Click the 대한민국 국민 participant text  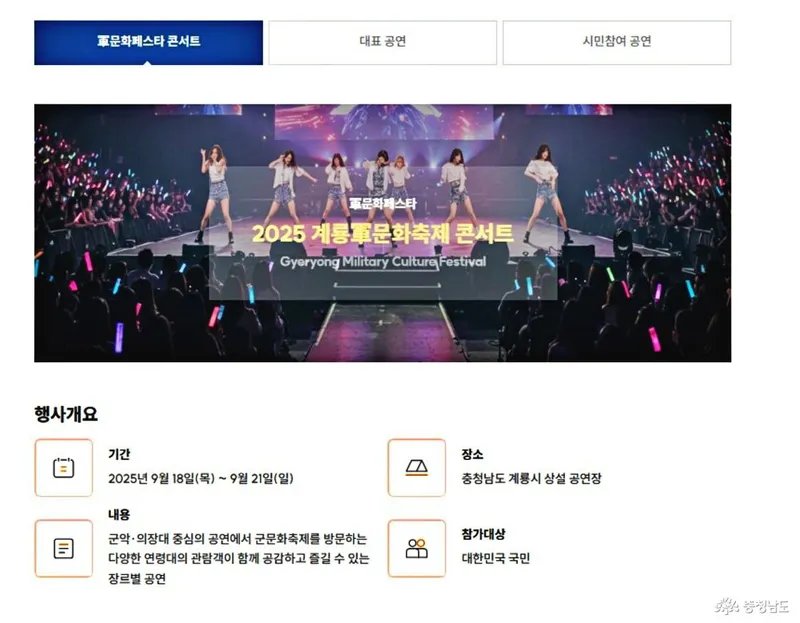click(x=495, y=558)
